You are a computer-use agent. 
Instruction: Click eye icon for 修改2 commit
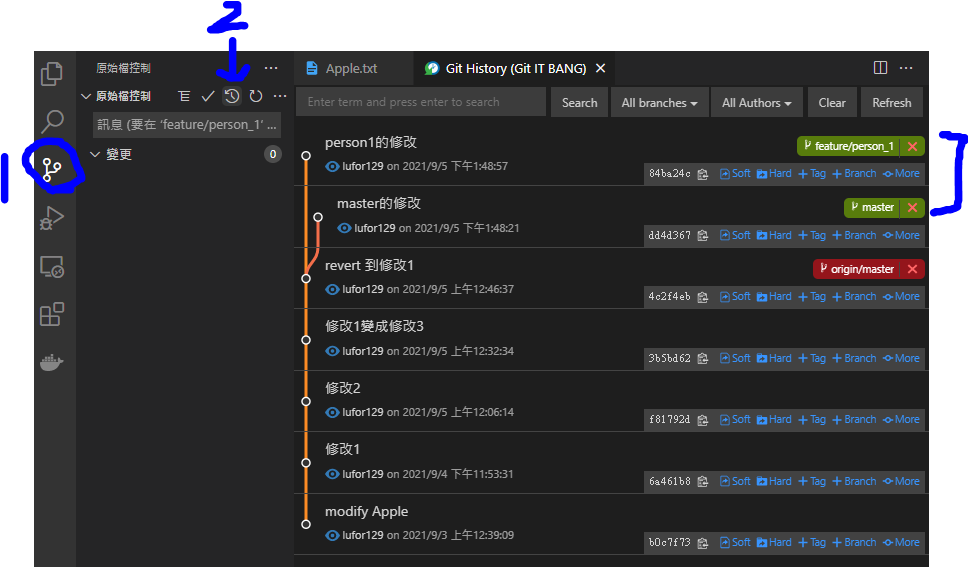tap(332, 412)
